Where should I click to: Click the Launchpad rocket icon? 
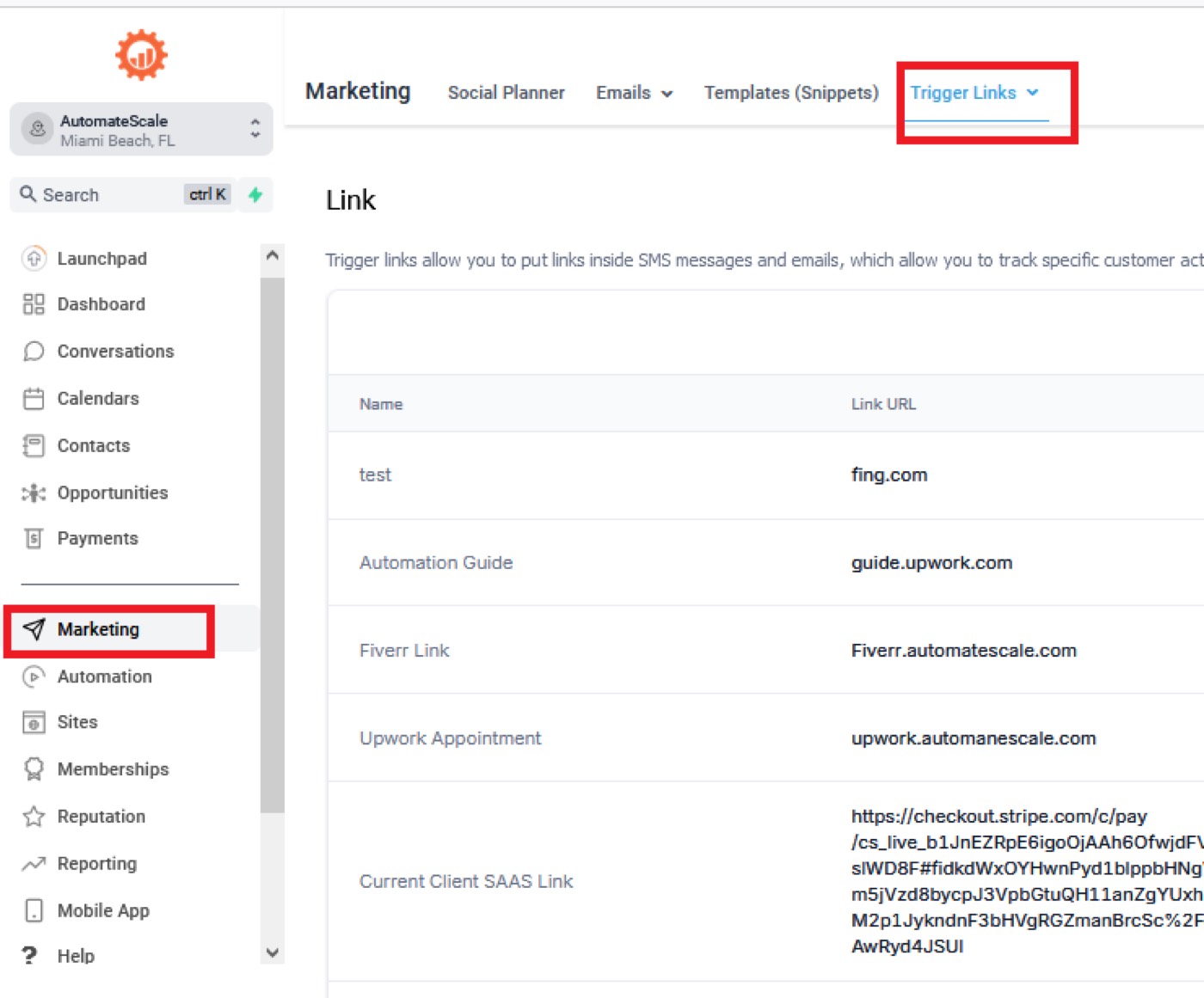[34, 258]
